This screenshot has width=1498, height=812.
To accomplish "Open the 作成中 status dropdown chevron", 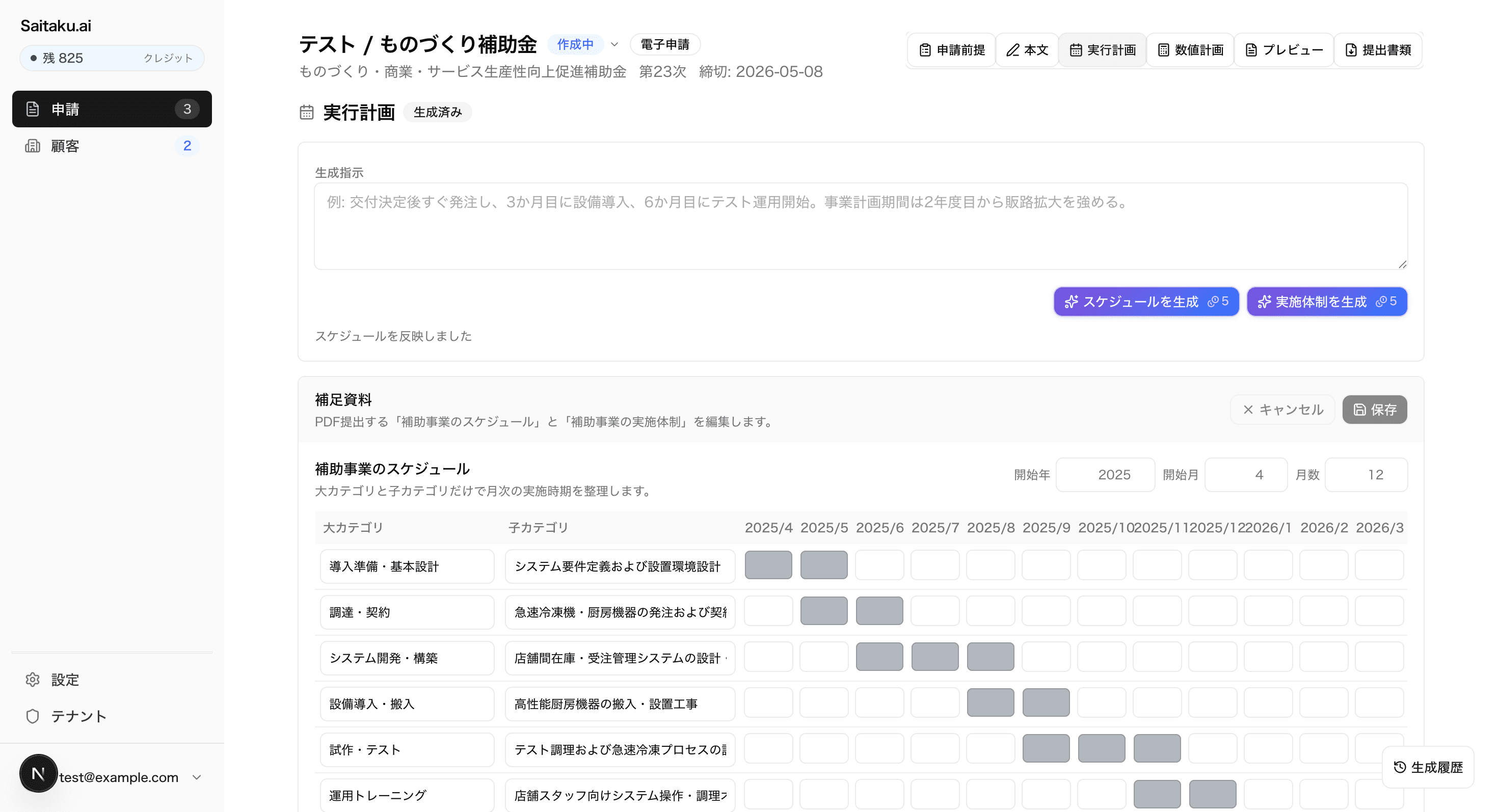I will coord(614,44).
